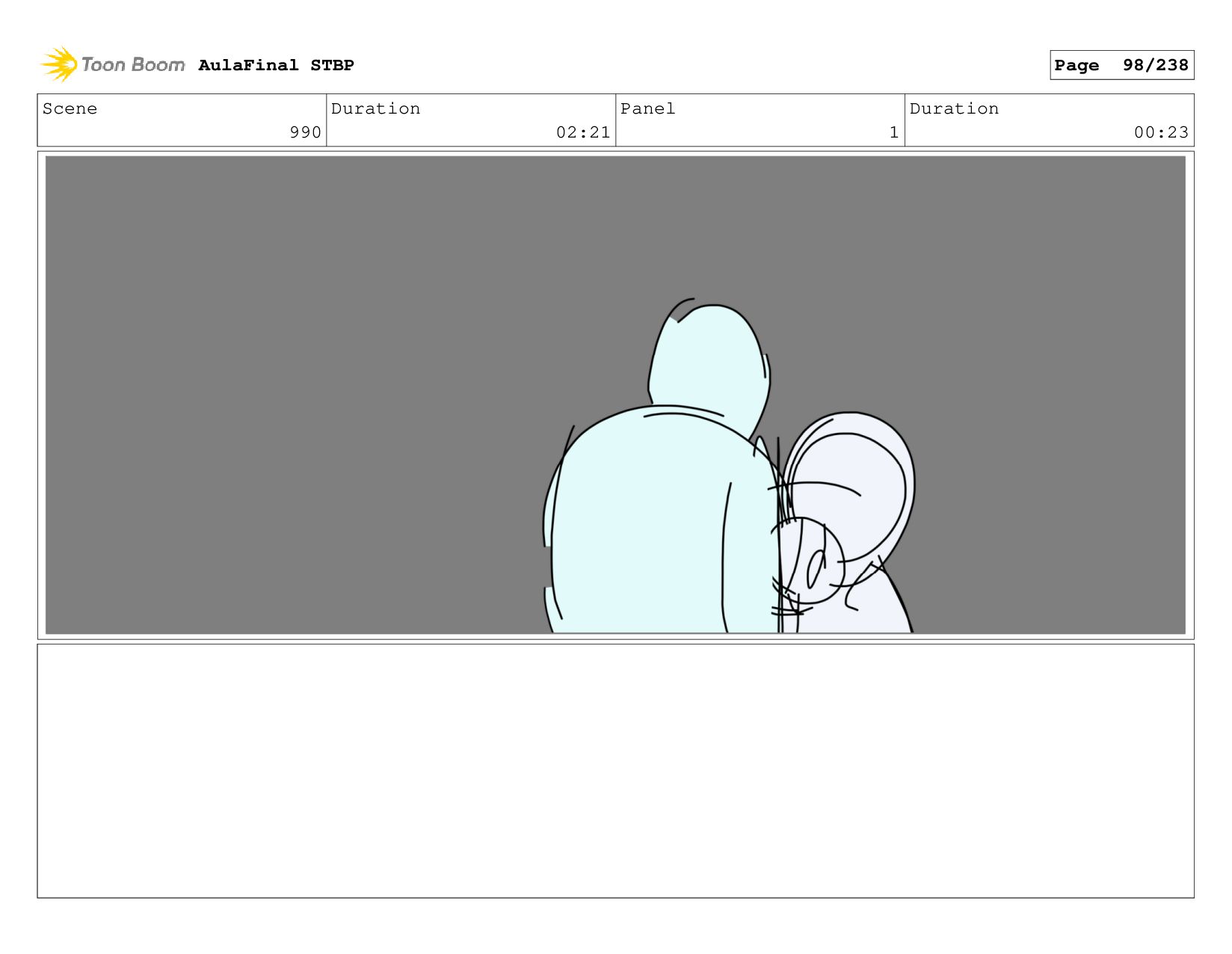Image resolution: width=1232 pixels, height=954 pixels.
Task: Click the Scene label
Action: click(70, 108)
